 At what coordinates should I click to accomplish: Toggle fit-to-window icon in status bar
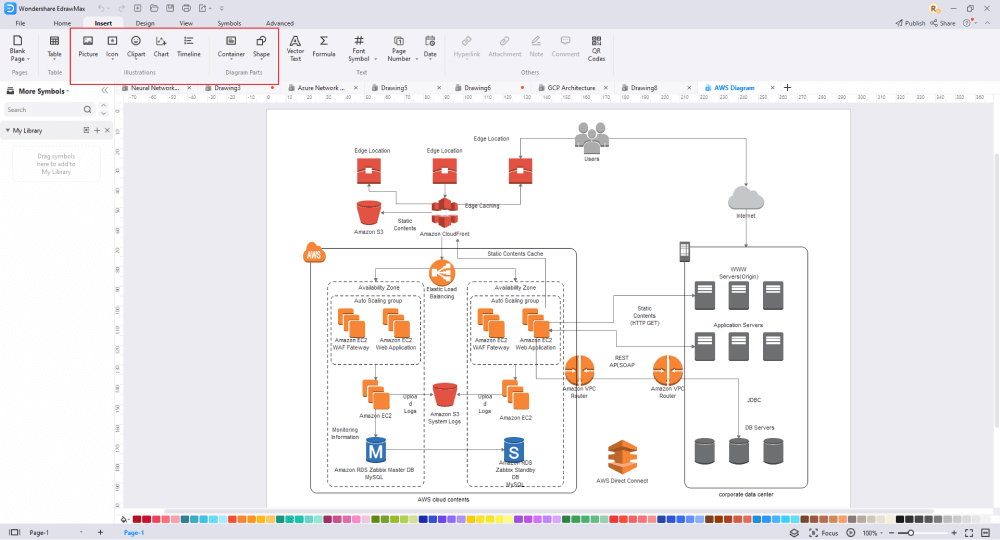coord(969,533)
